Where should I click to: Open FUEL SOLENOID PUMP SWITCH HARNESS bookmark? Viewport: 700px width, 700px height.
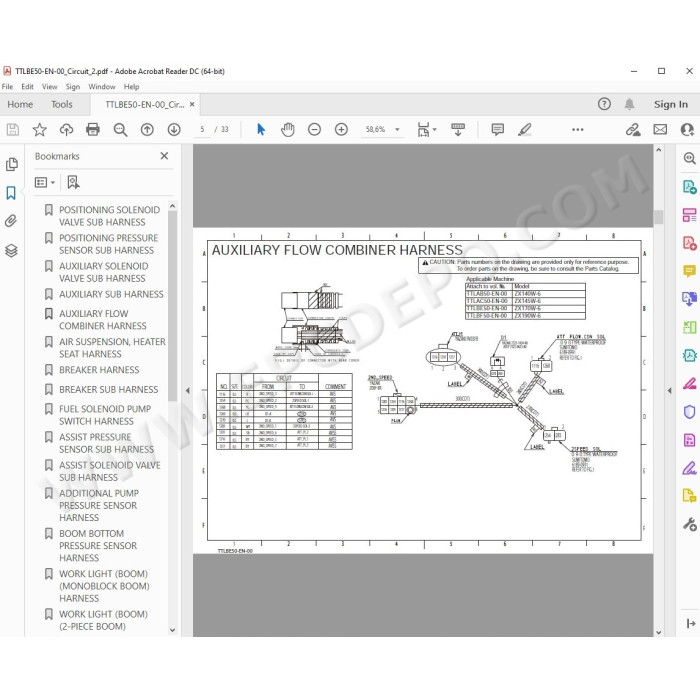click(x=105, y=415)
